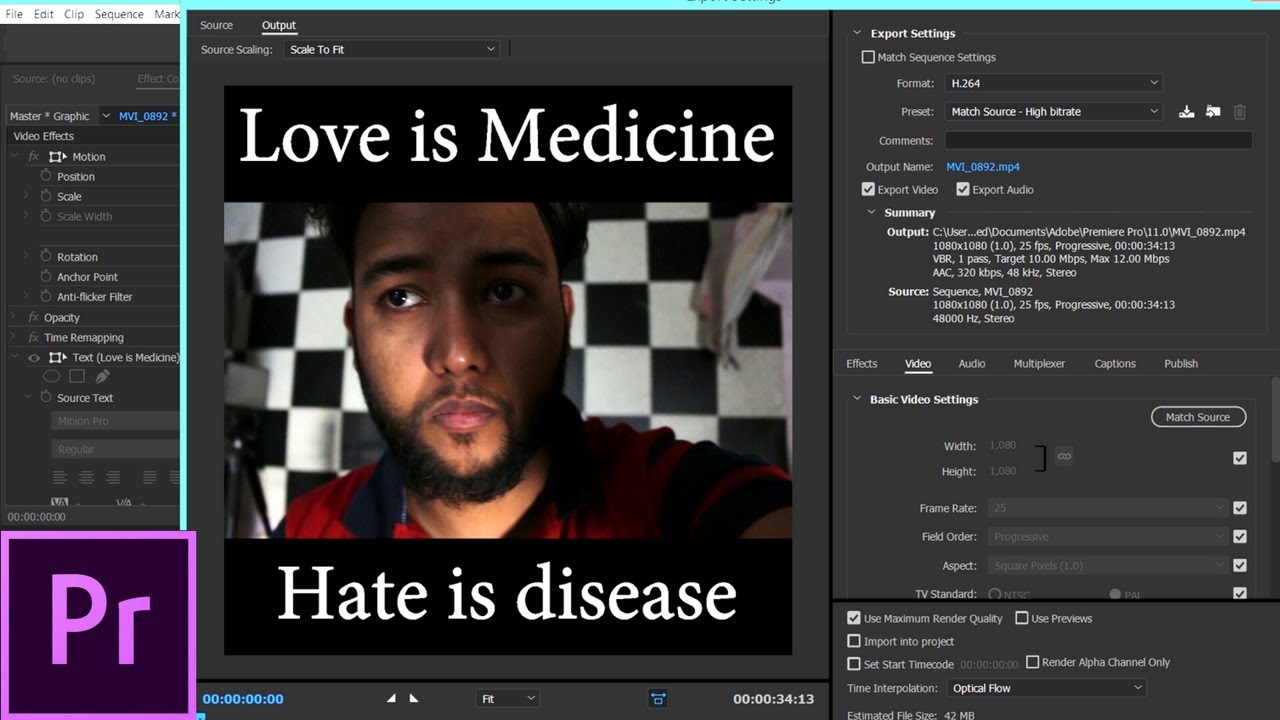Open the Multiplexer tab
The height and width of the screenshot is (720, 1280).
click(1039, 364)
